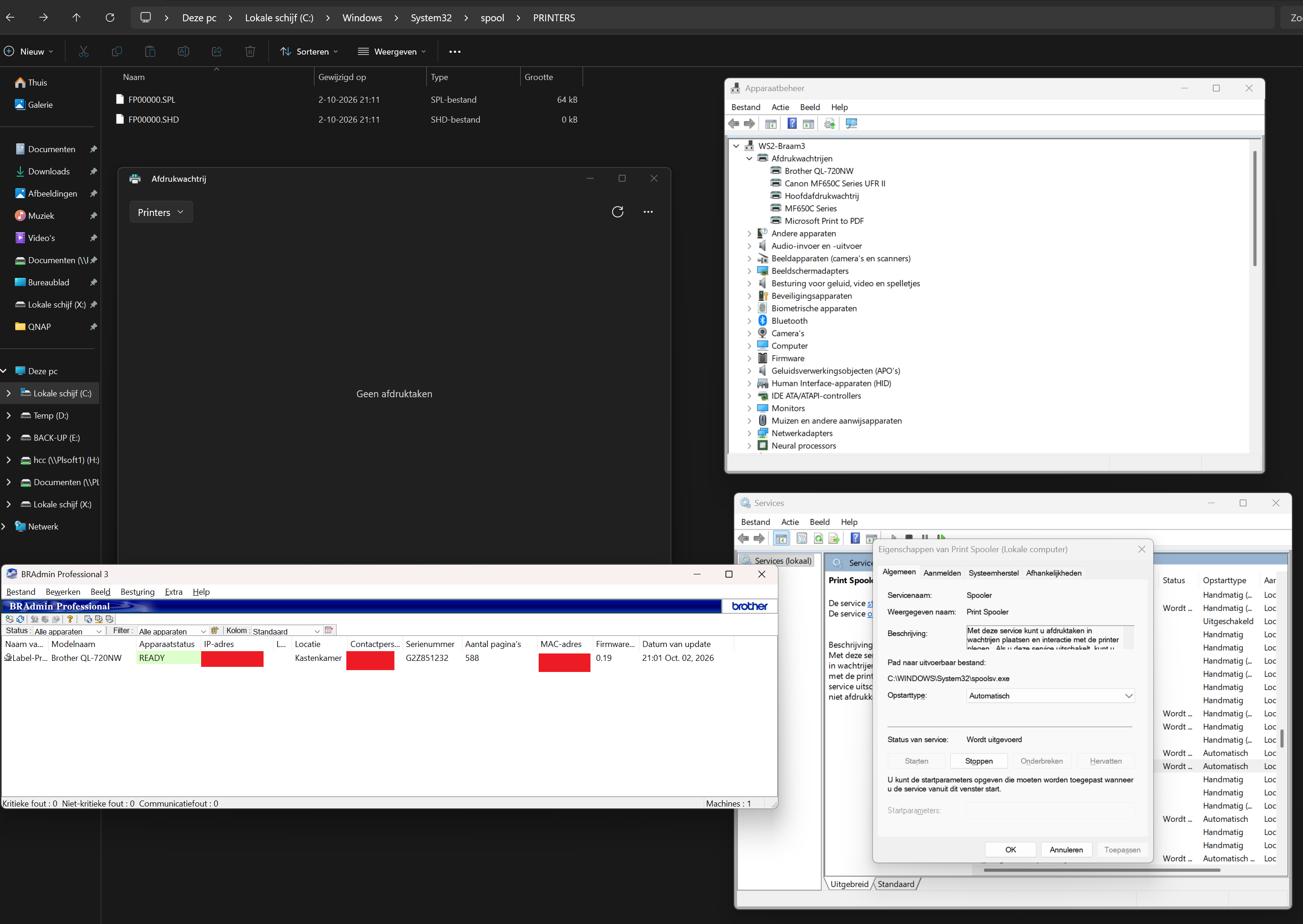Open the Besturing menu in BRAdmin
This screenshot has width=1303, height=924.
137,592
